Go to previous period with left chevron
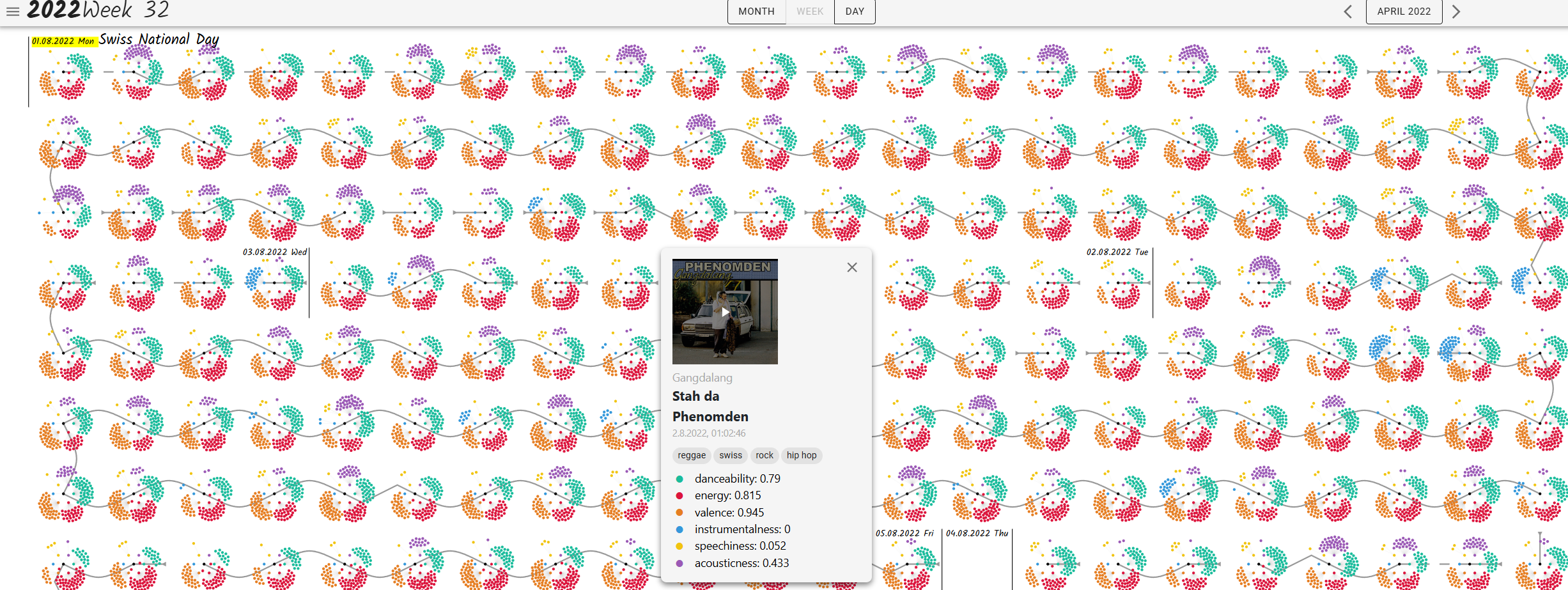This screenshot has height=590, width=1568. pyautogui.click(x=1348, y=12)
